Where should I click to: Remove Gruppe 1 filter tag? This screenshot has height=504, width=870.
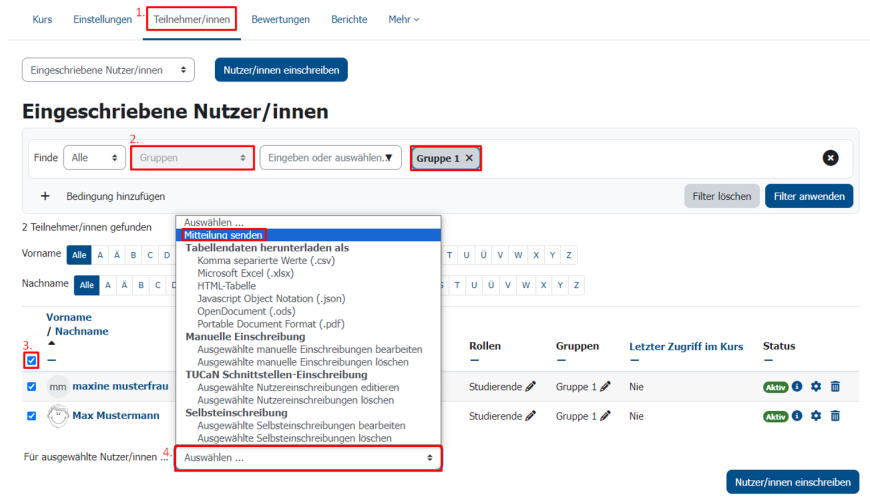(x=469, y=158)
